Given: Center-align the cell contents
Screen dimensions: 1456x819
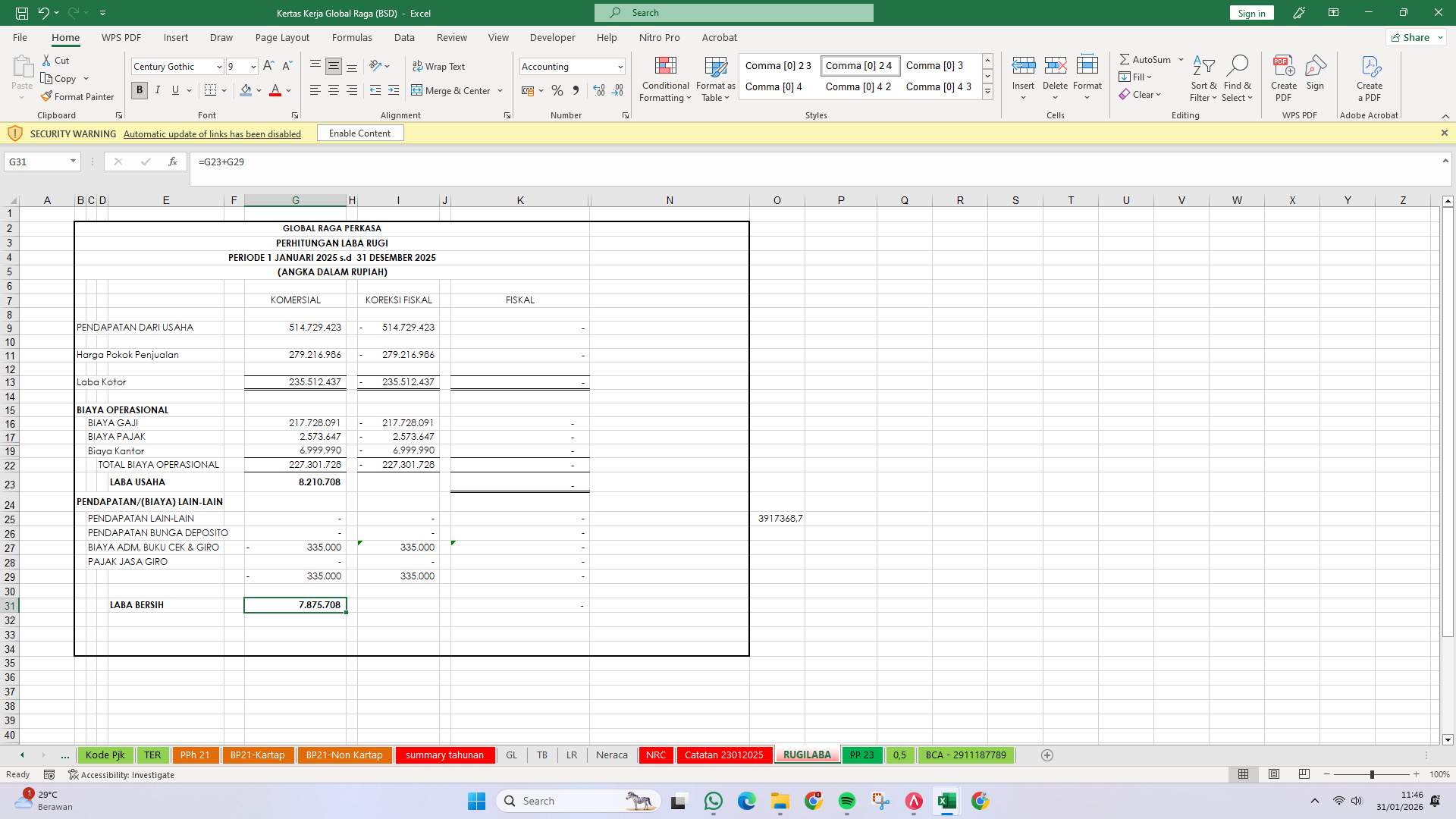Looking at the screenshot, I should coord(334,90).
